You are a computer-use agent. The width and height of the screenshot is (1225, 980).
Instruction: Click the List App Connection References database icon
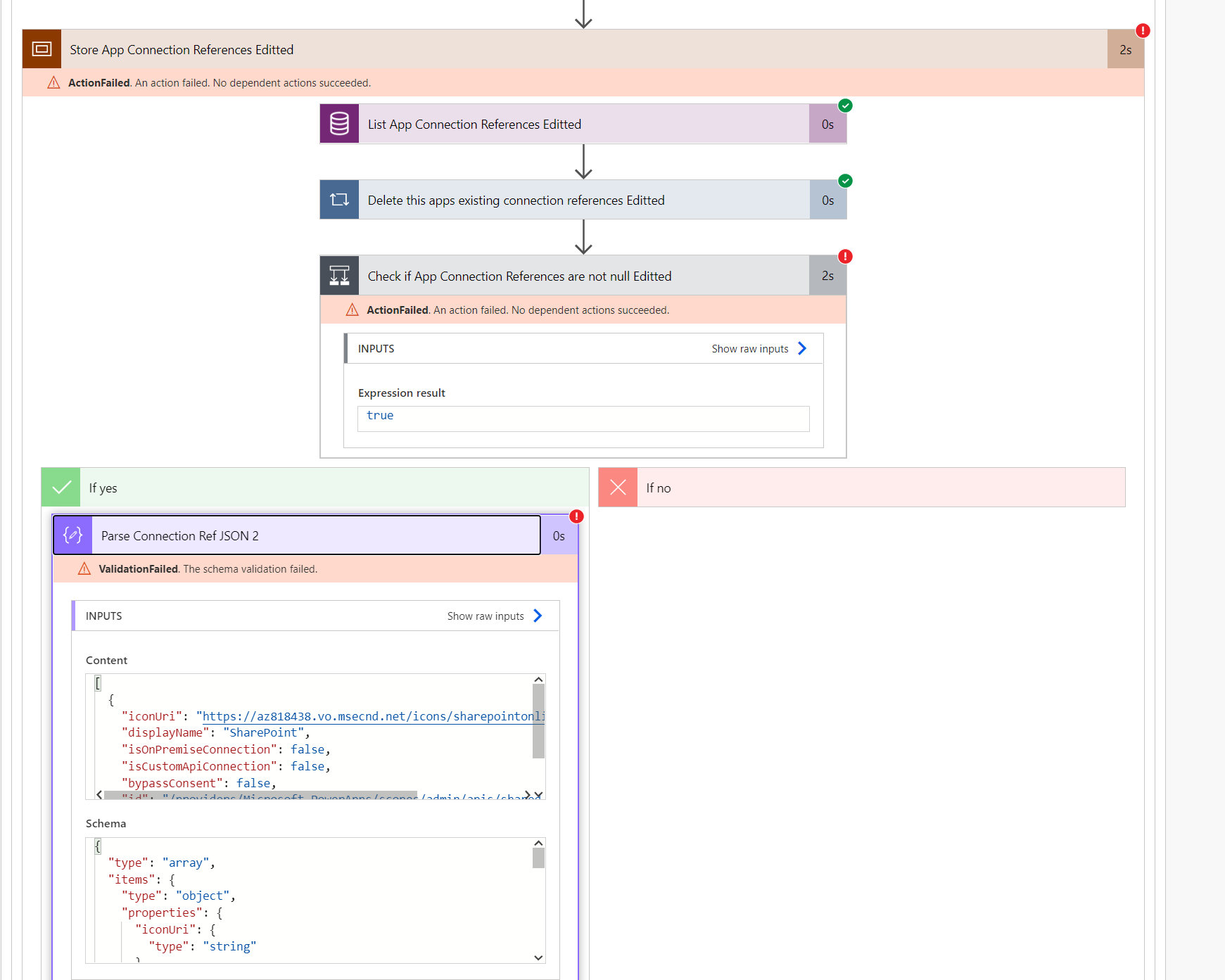[339, 123]
